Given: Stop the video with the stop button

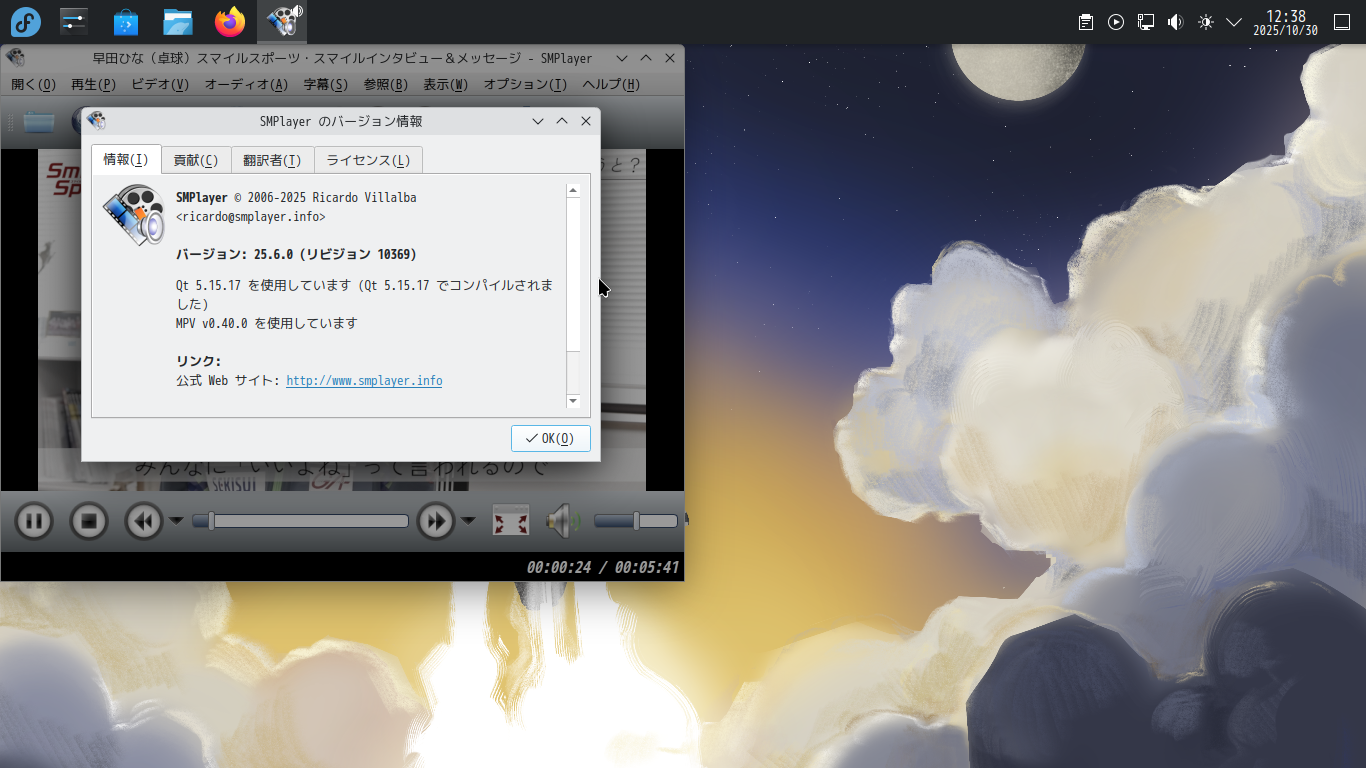Looking at the screenshot, I should (89, 521).
